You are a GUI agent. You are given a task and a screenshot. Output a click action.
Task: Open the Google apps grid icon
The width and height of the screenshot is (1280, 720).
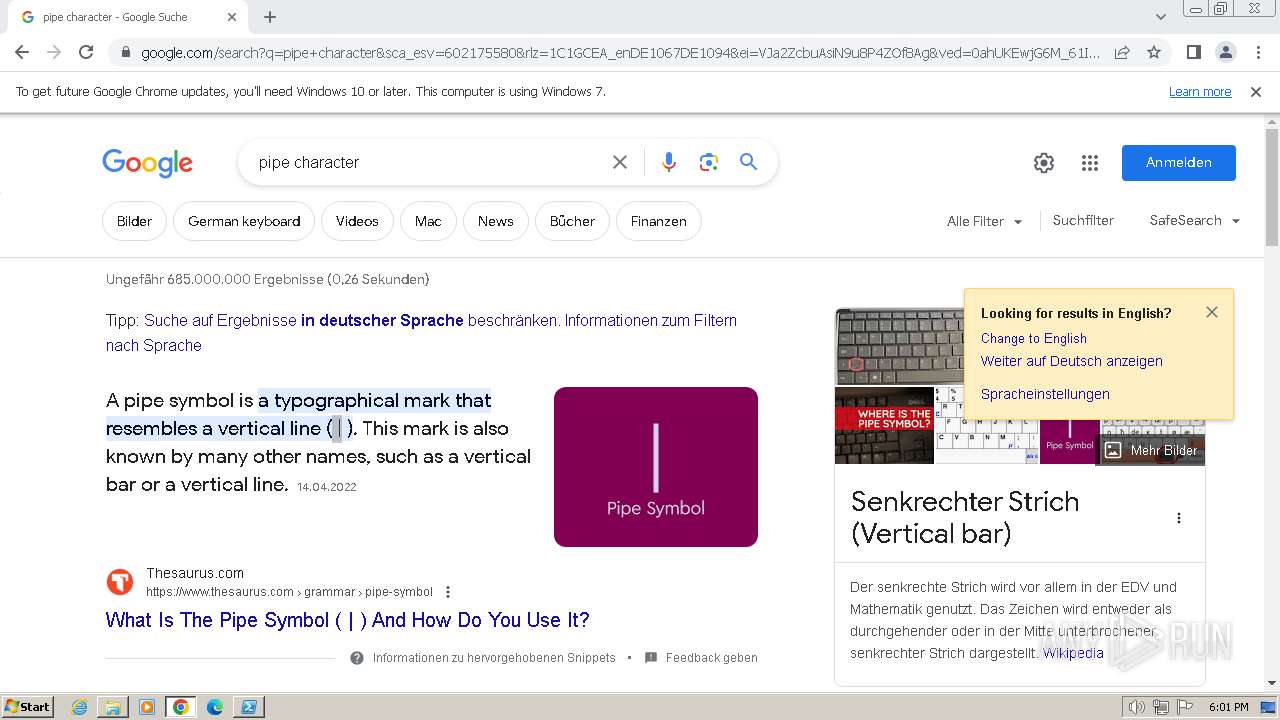click(x=1090, y=163)
